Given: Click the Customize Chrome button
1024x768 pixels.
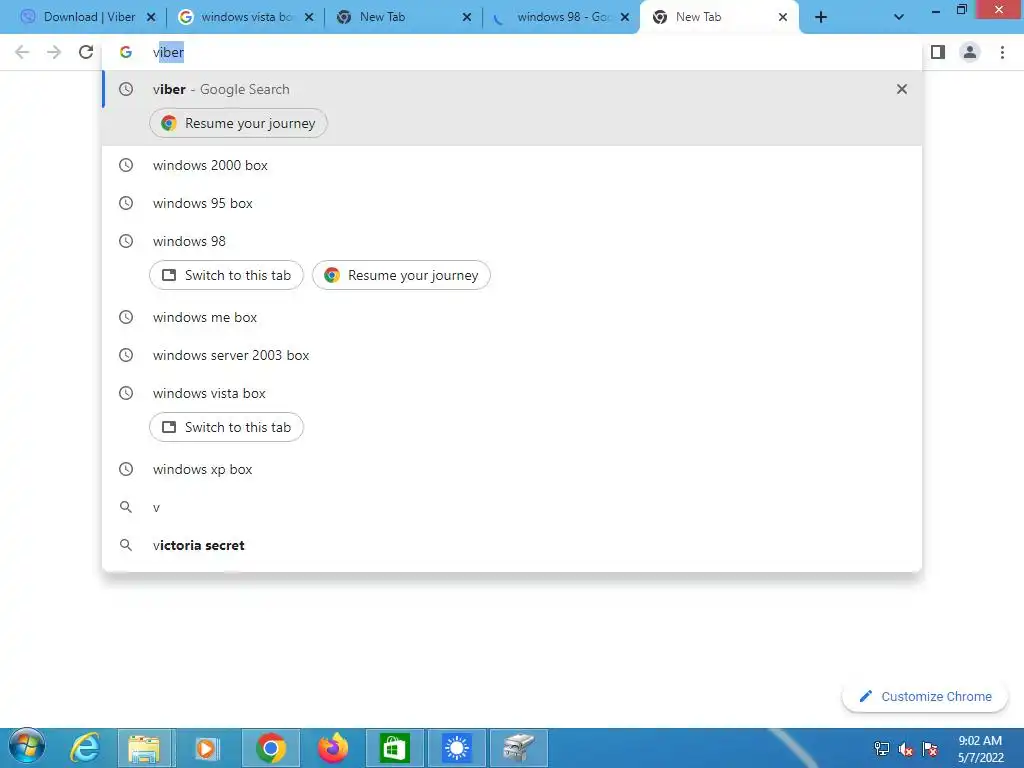Looking at the screenshot, I should point(925,697).
